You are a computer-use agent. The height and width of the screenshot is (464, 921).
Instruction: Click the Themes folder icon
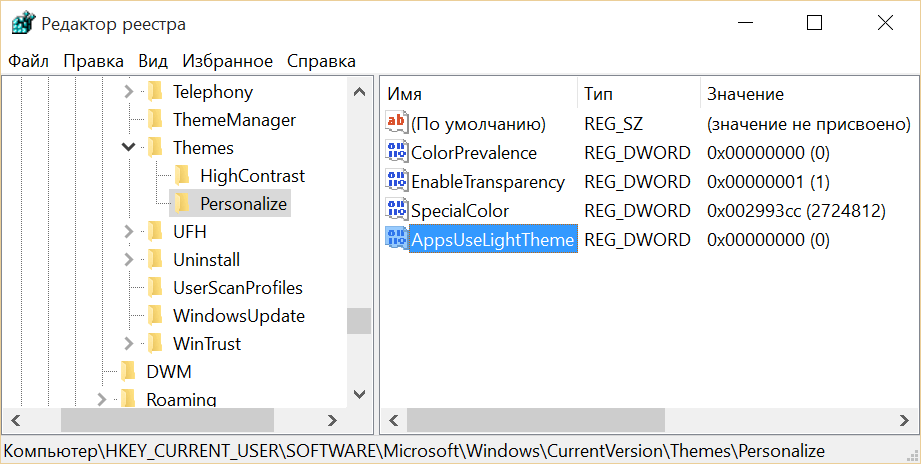pos(155,147)
